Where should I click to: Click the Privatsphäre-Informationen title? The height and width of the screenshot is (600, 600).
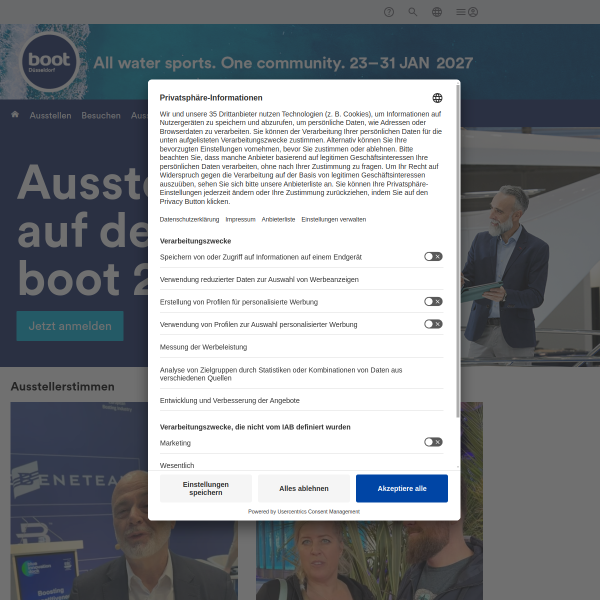[211, 98]
